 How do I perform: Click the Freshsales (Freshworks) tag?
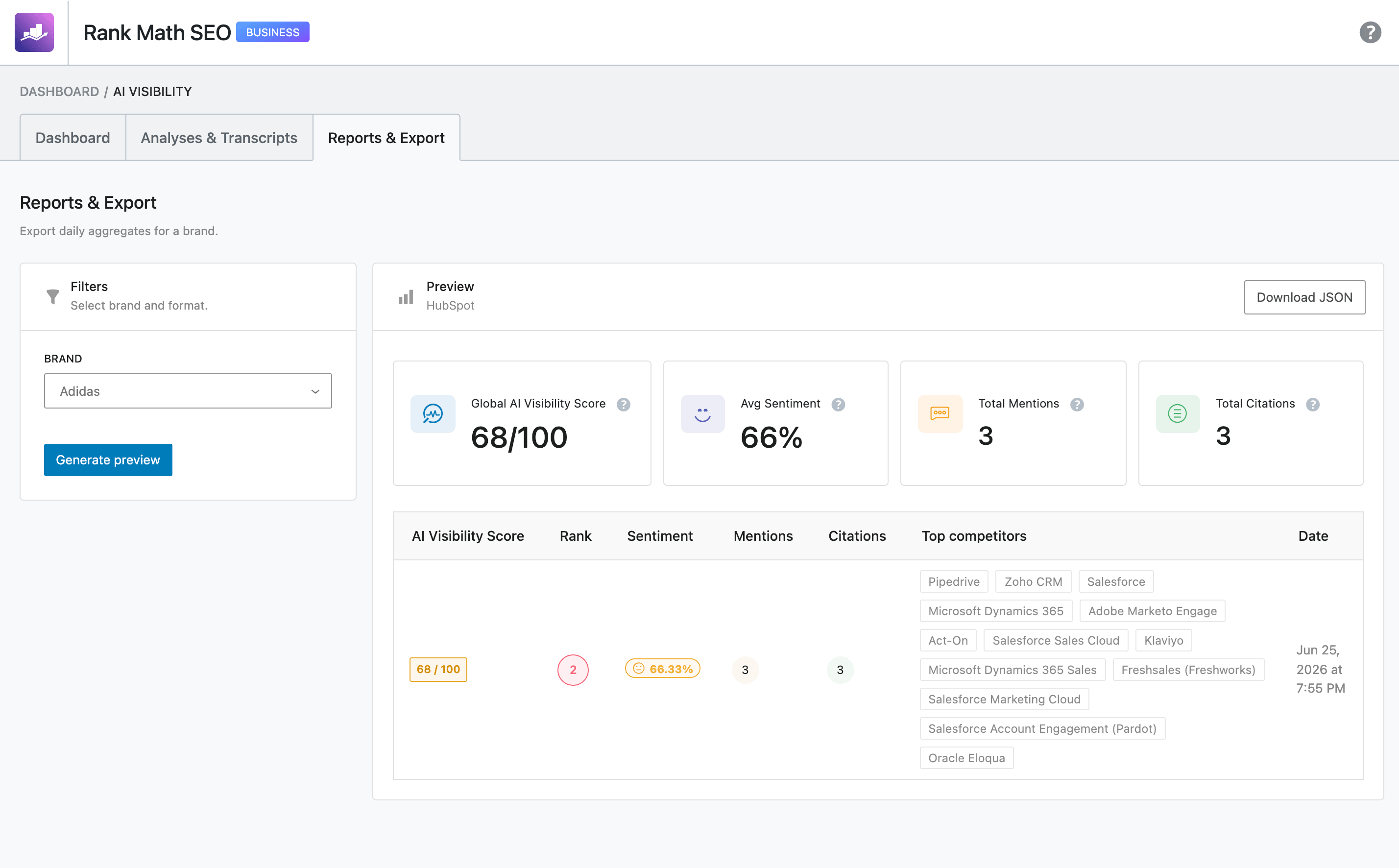coord(1188,670)
